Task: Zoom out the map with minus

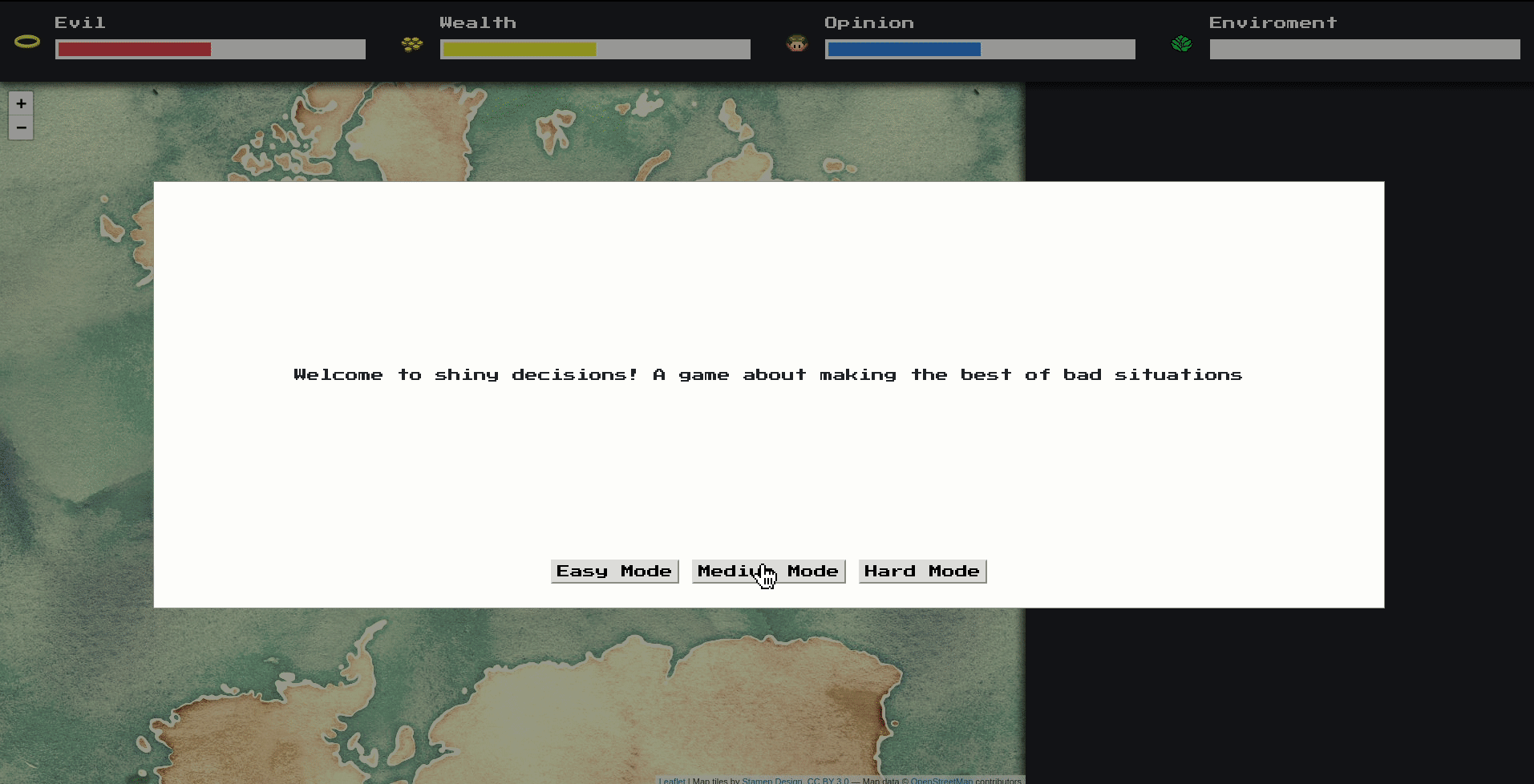Action: click(21, 127)
